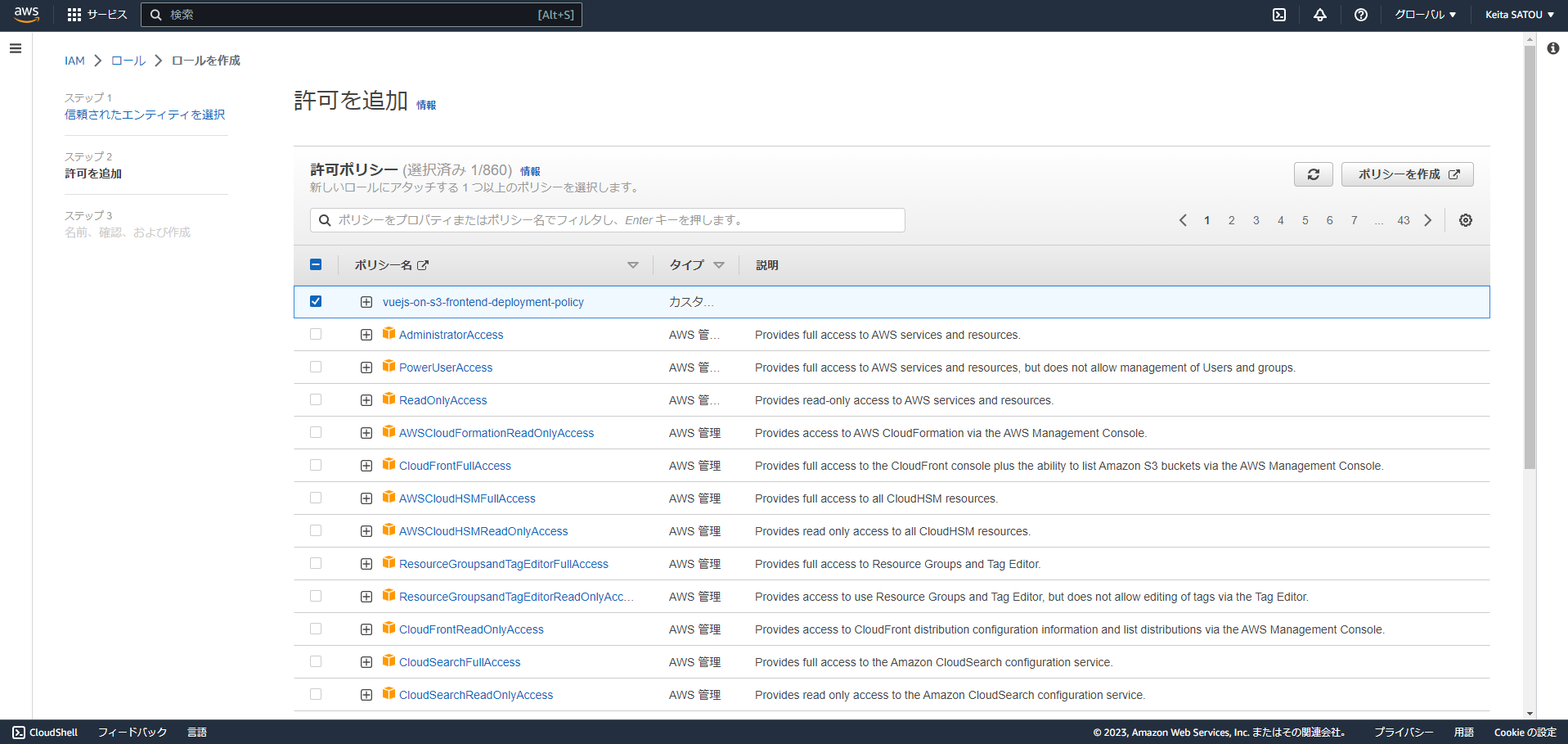Click the Create policy button
Image resolution: width=1568 pixels, height=744 pixels.
pos(1408,174)
